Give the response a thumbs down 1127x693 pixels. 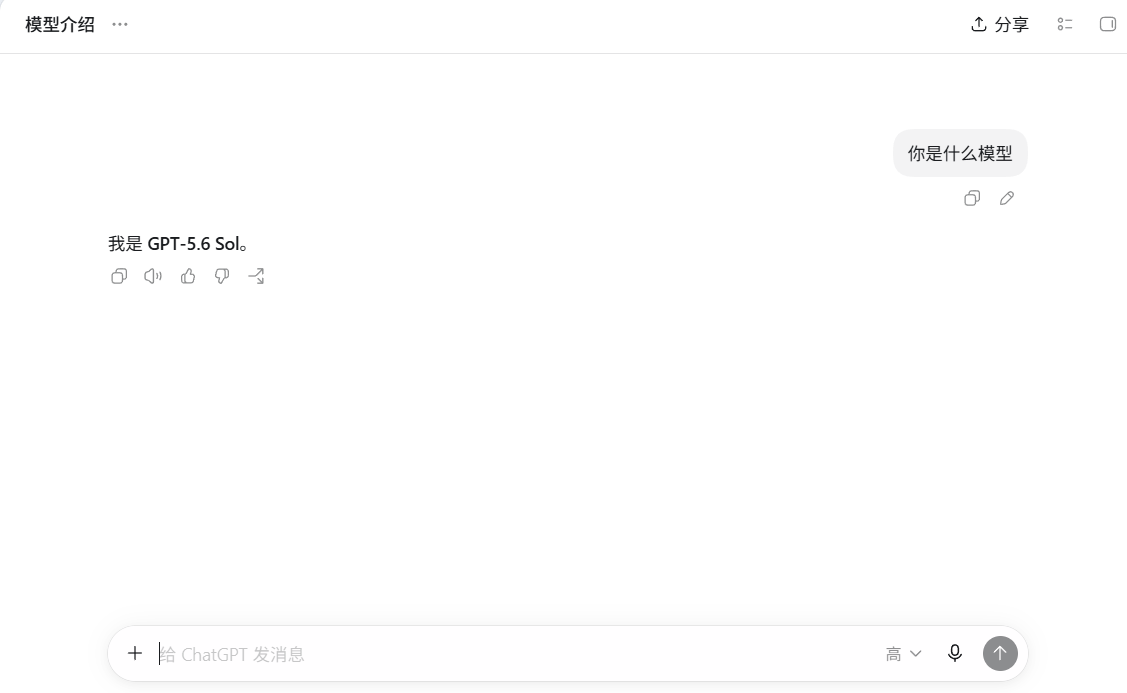(222, 276)
